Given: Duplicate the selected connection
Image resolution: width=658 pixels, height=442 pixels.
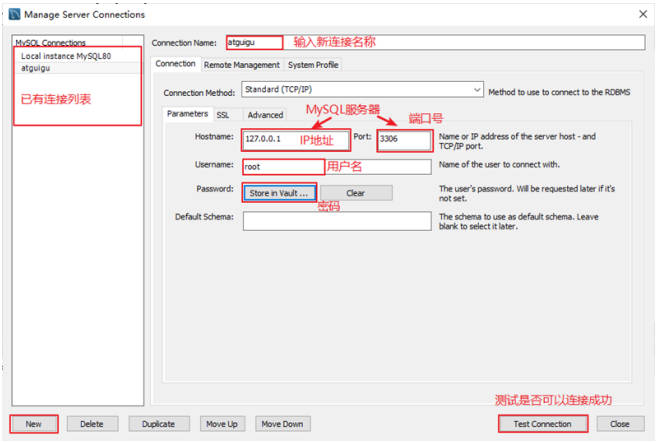Looking at the screenshot, I should (x=159, y=424).
